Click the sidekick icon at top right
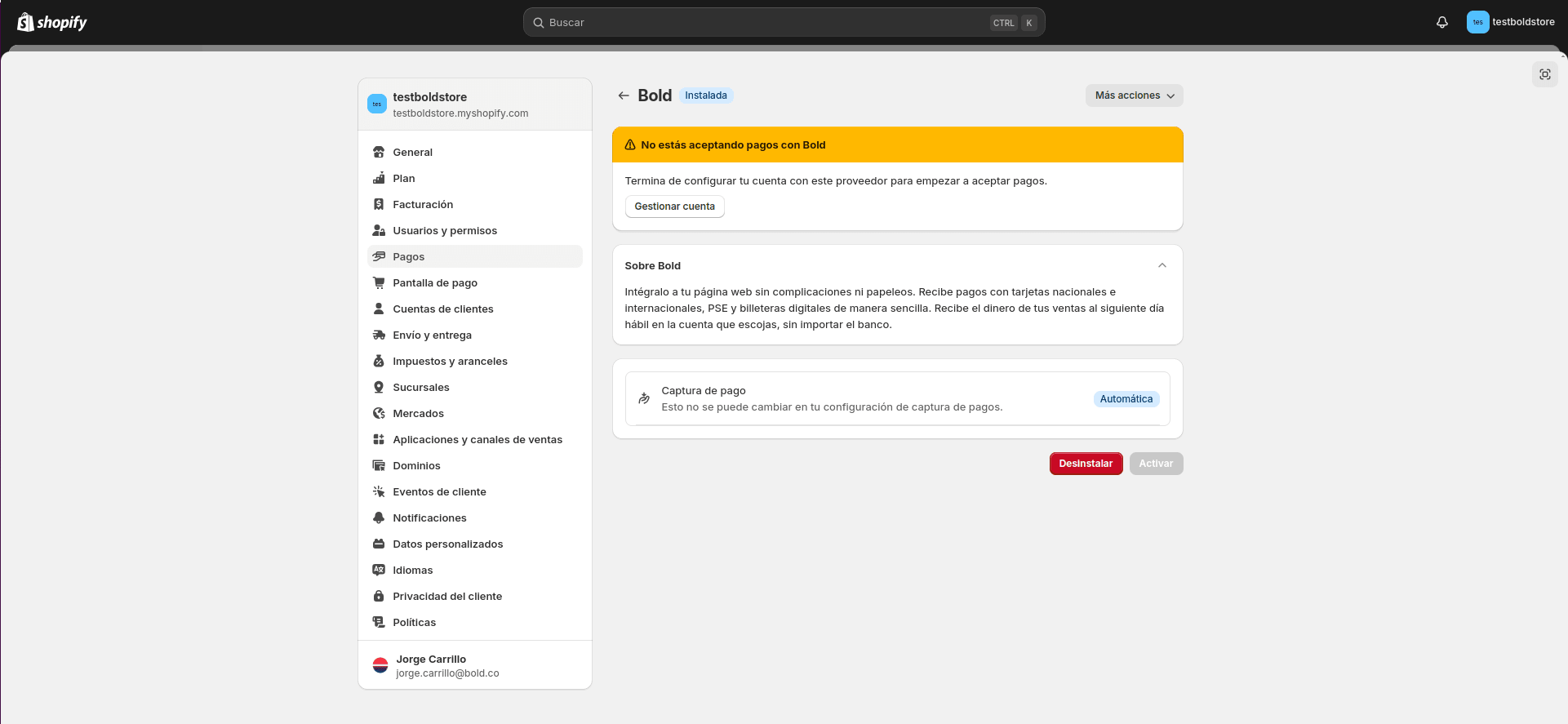1568x724 pixels. pos(1545,74)
